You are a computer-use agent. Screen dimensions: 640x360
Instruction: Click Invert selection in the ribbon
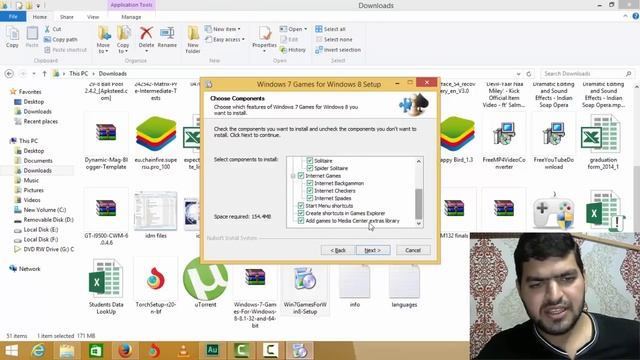(x=338, y=50)
